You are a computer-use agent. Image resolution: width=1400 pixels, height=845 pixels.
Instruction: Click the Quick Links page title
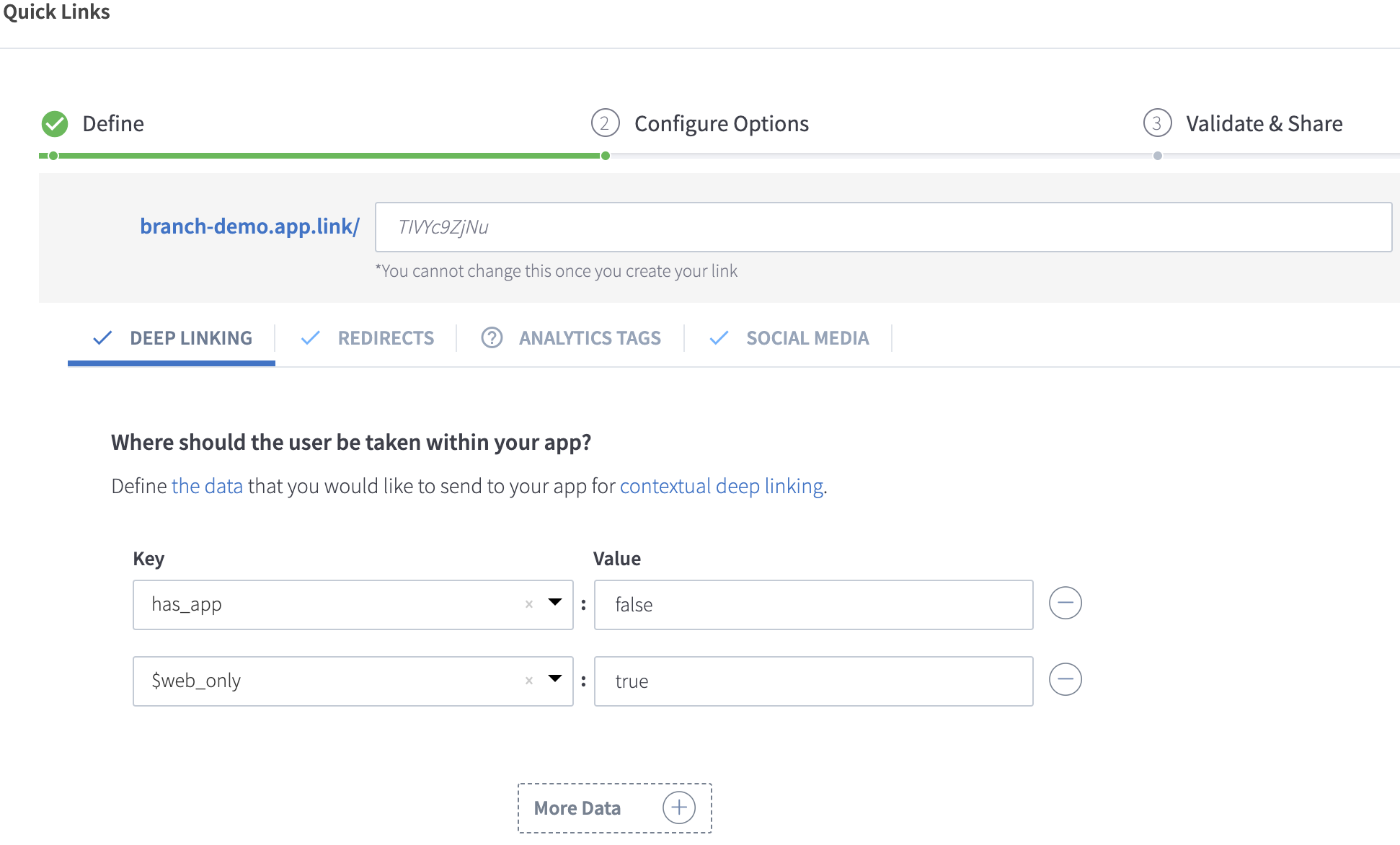pyautogui.click(x=56, y=12)
